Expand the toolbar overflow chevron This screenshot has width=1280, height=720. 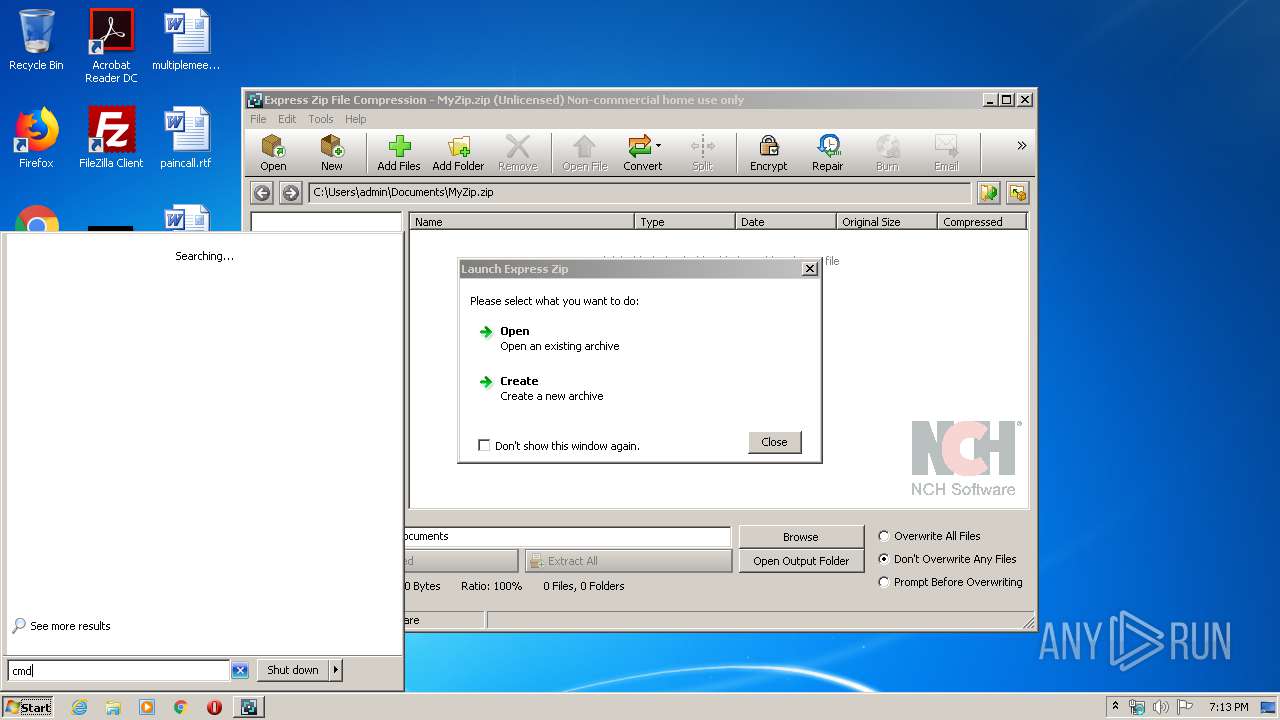1021,146
